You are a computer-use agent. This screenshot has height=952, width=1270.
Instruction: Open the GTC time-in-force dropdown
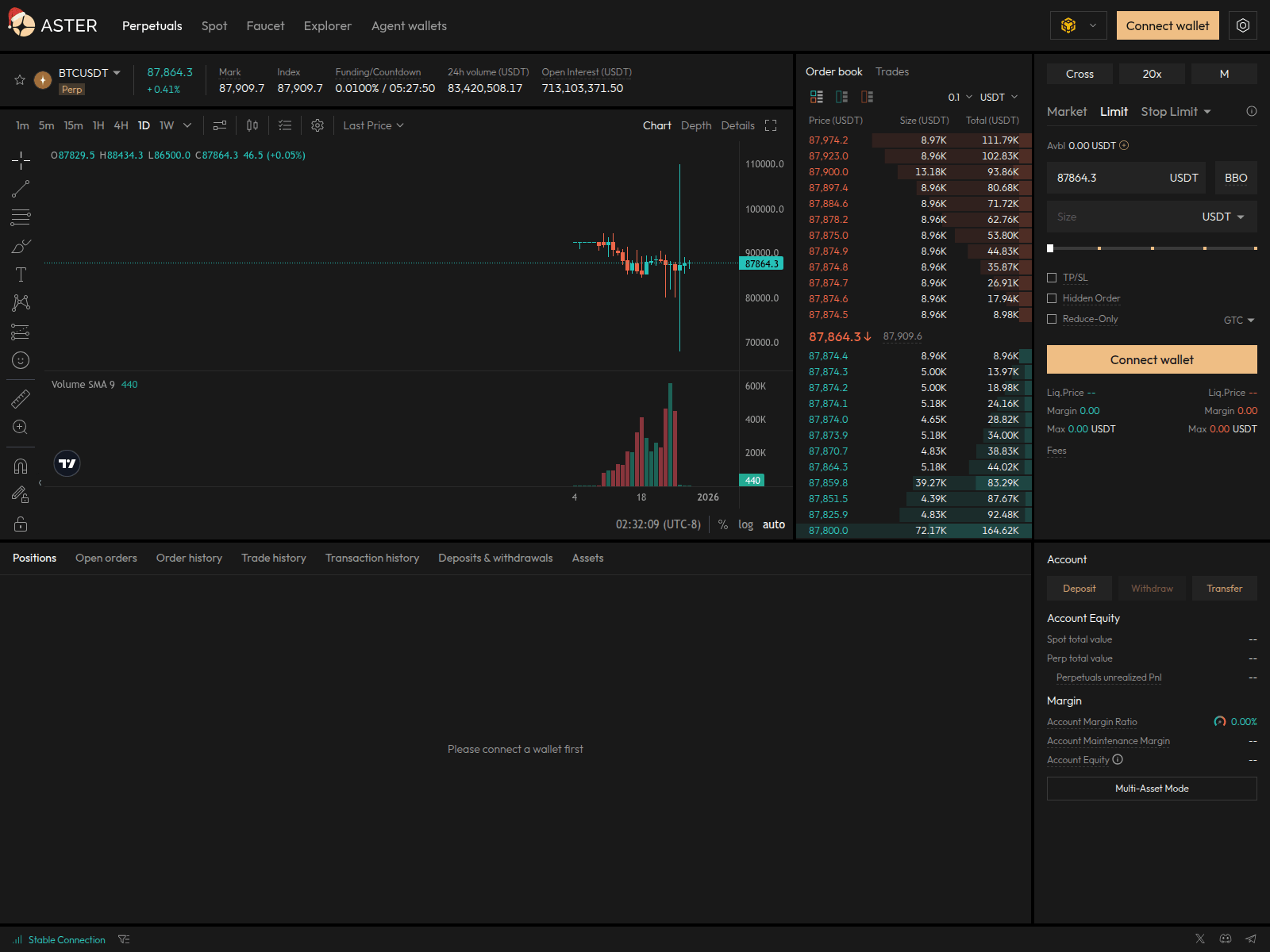pyautogui.click(x=1239, y=321)
